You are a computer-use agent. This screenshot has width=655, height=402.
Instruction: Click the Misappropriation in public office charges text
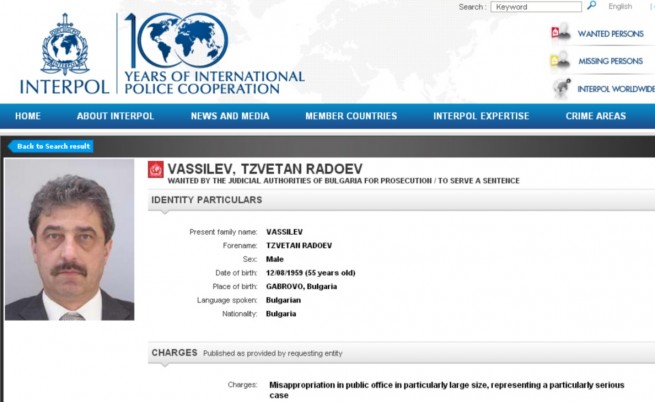click(x=447, y=390)
